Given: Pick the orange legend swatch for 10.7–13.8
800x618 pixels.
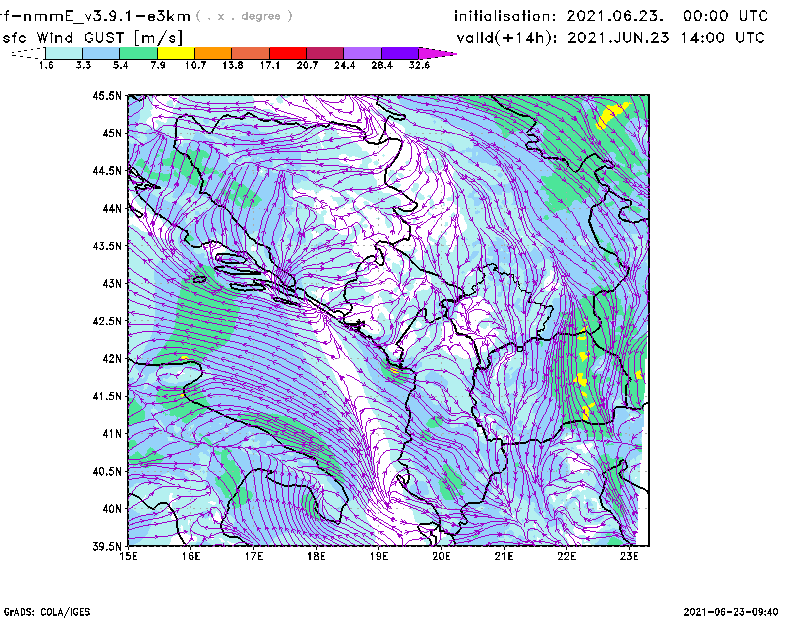Looking at the screenshot, I should [x=213, y=53].
